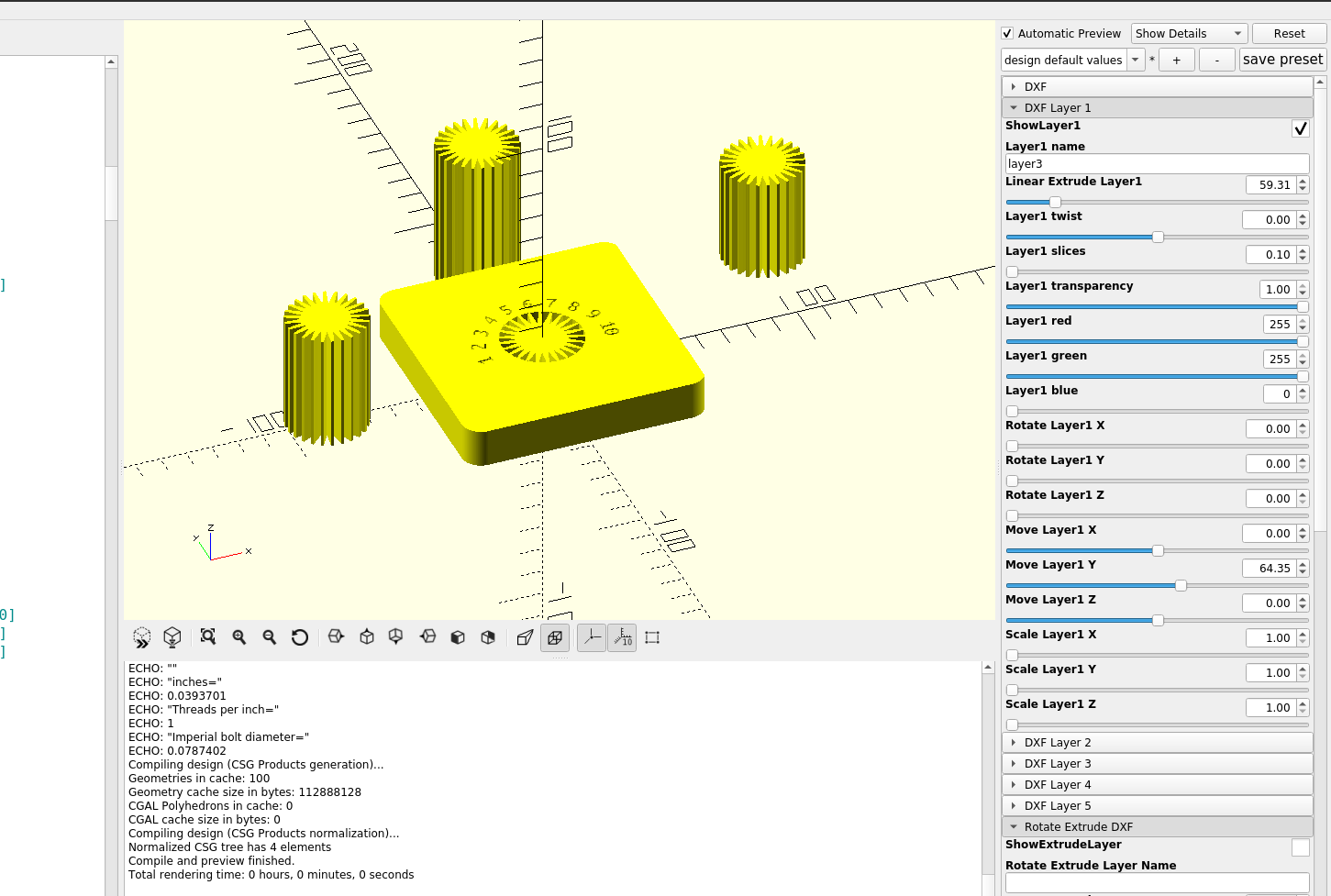The height and width of the screenshot is (896, 1331).
Task: Click the Move Layer1 Y slider
Action: pos(1157,585)
